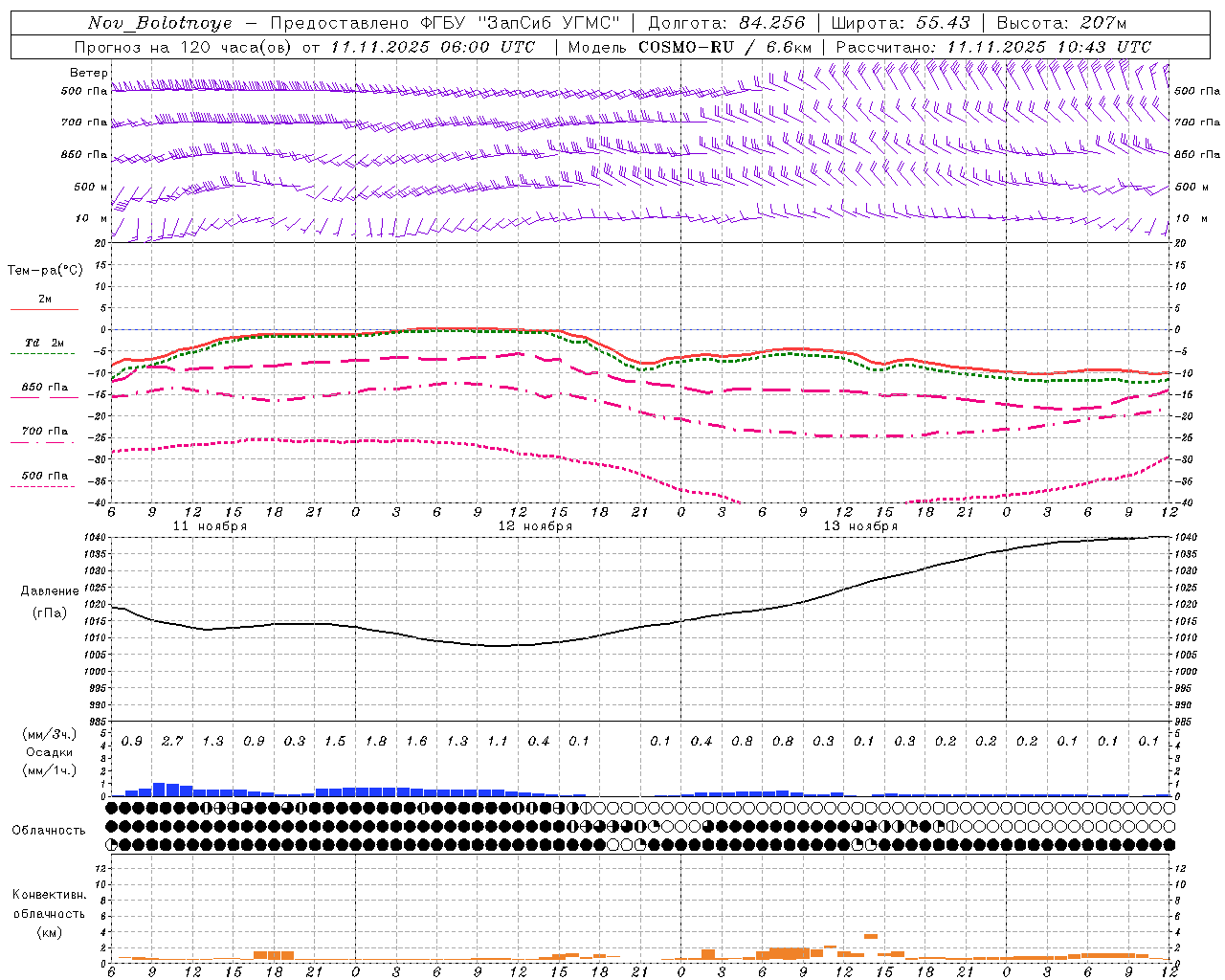Click the date label "12 ноября"
Image resolution: width=1225 pixels, height=980 pixels.
pos(535,526)
